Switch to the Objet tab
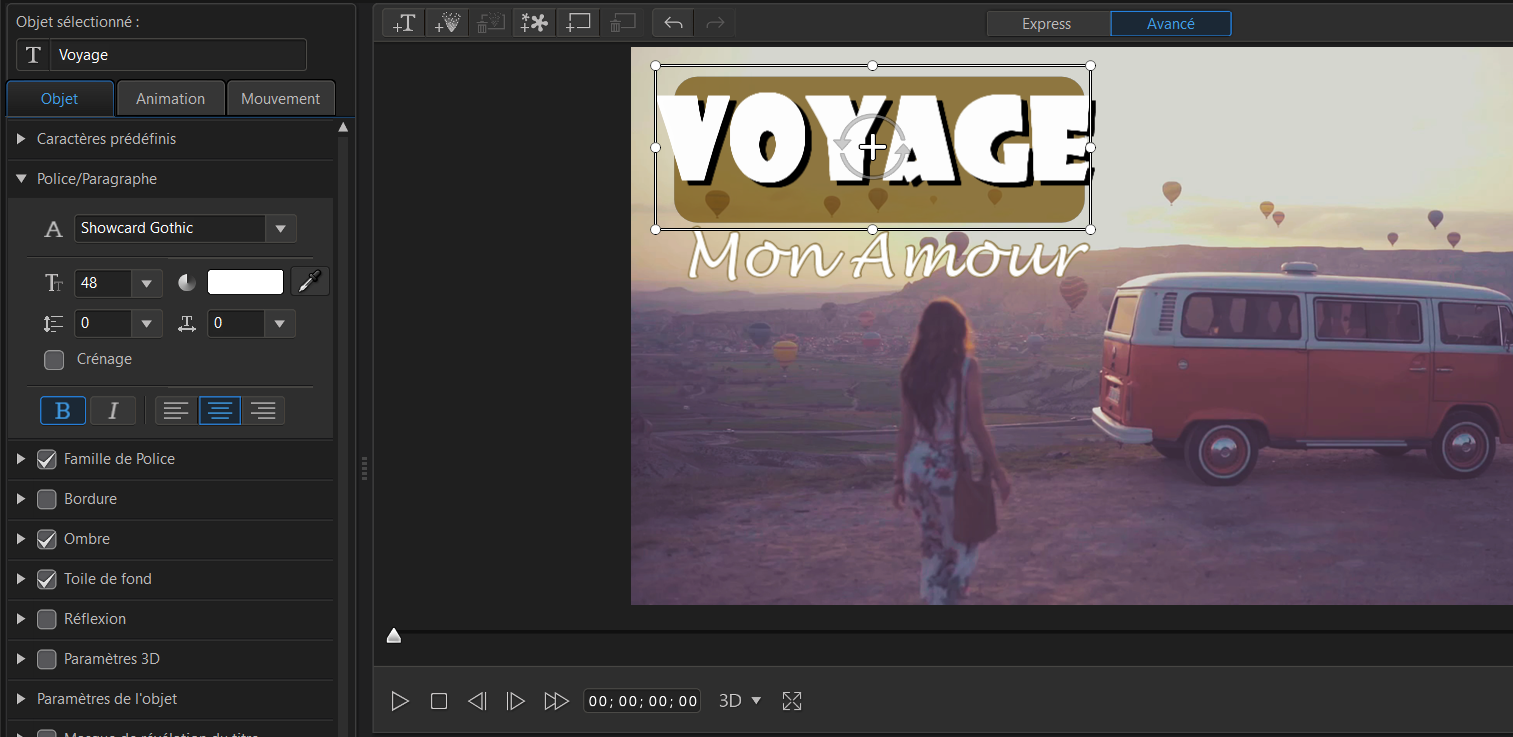The width and height of the screenshot is (1513, 737). click(x=60, y=98)
